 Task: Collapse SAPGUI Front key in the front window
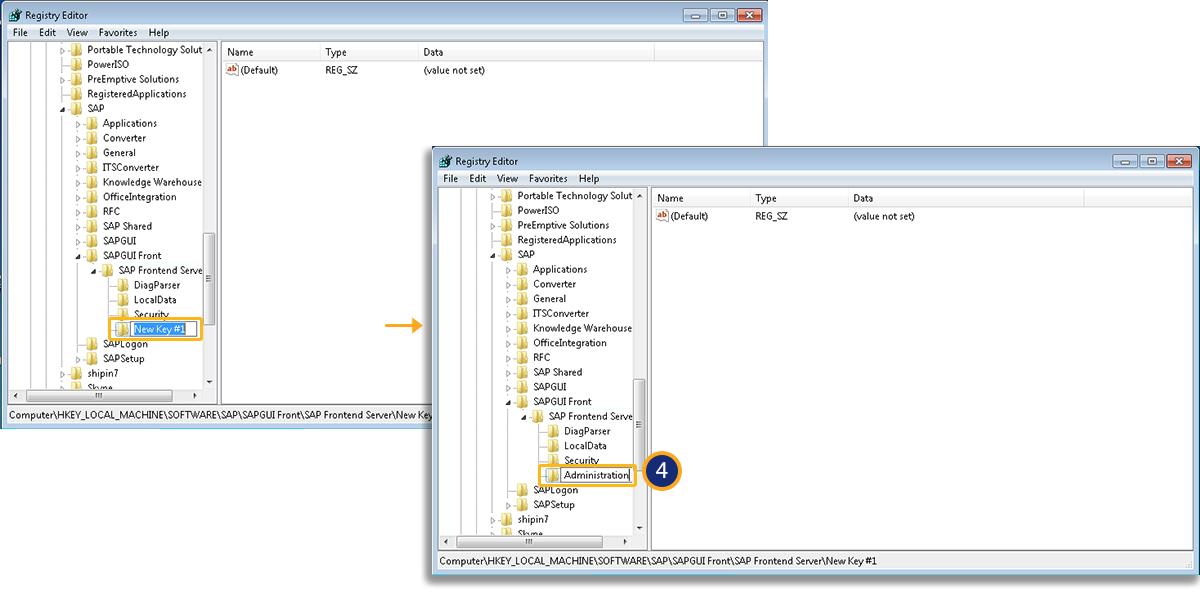509,402
